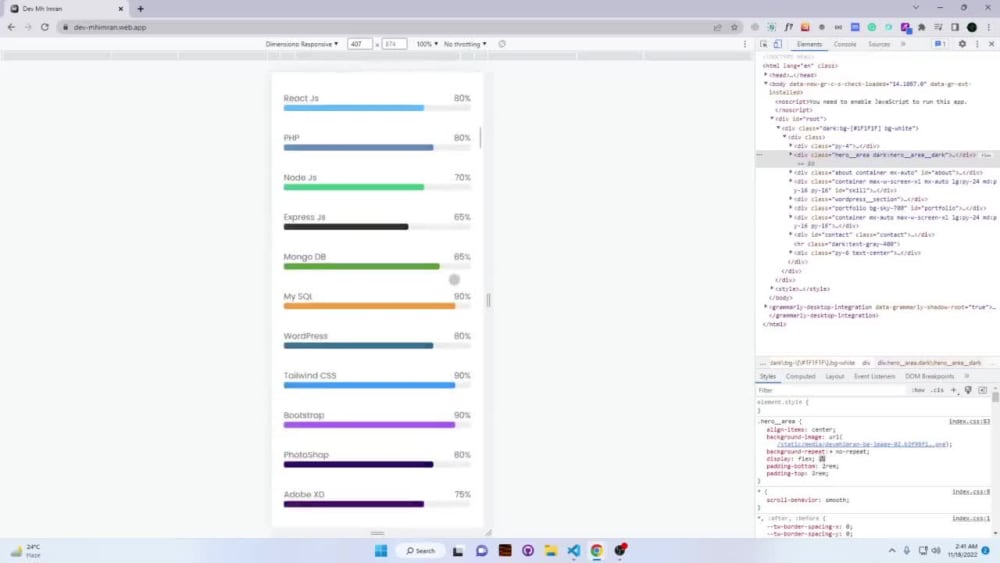Close the DevTools panel
The image size is (1000, 563).
coord(992,44)
